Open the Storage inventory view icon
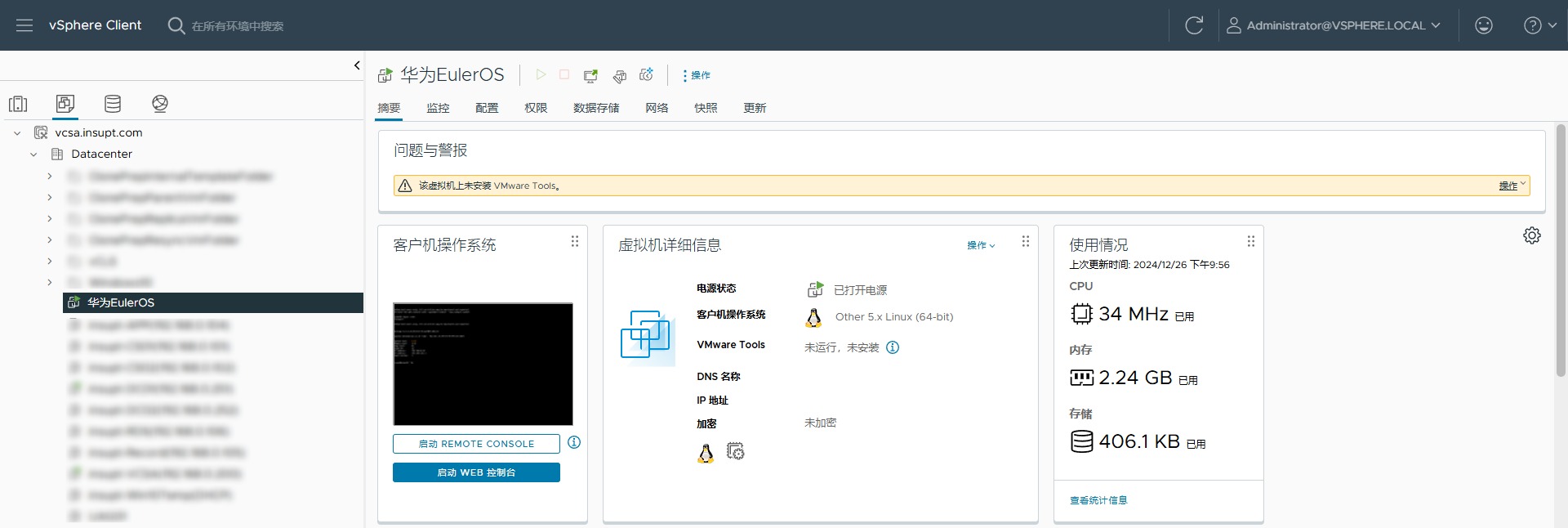The width and height of the screenshot is (1568, 528). 113,104
